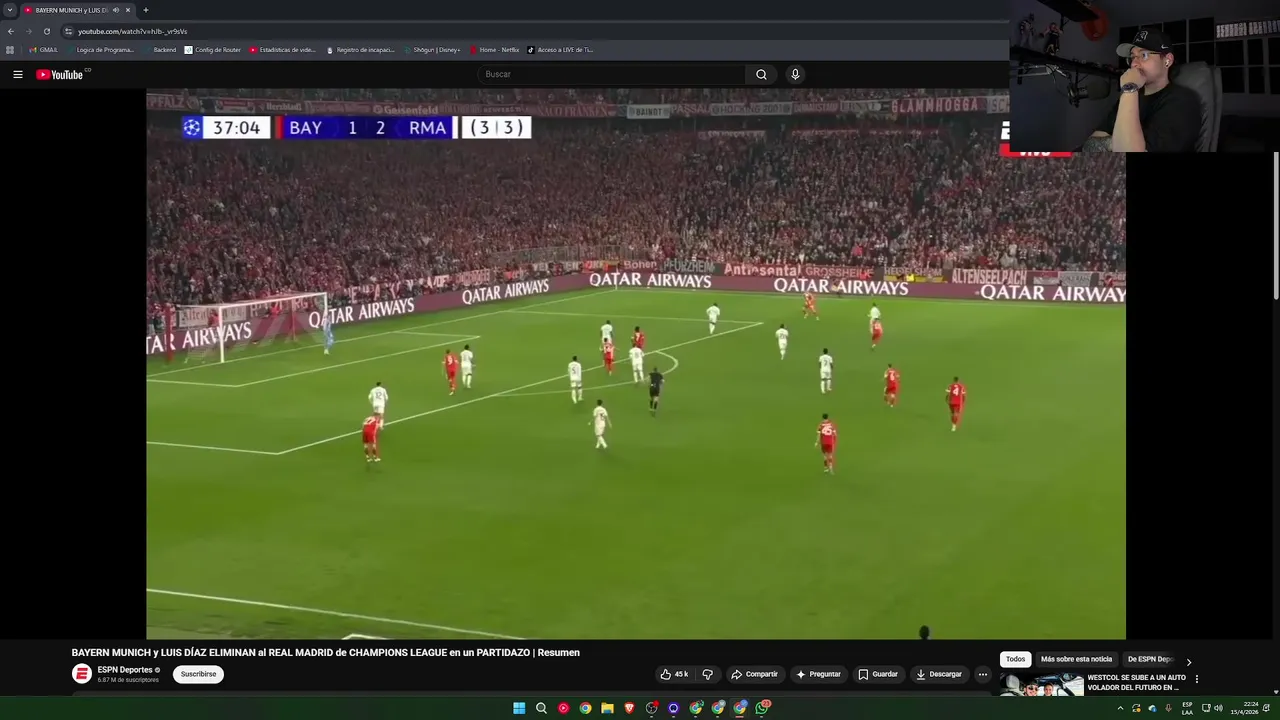Like the video (45 k)
Screen dimensions: 1280x720
pyautogui.click(x=675, y=674)
